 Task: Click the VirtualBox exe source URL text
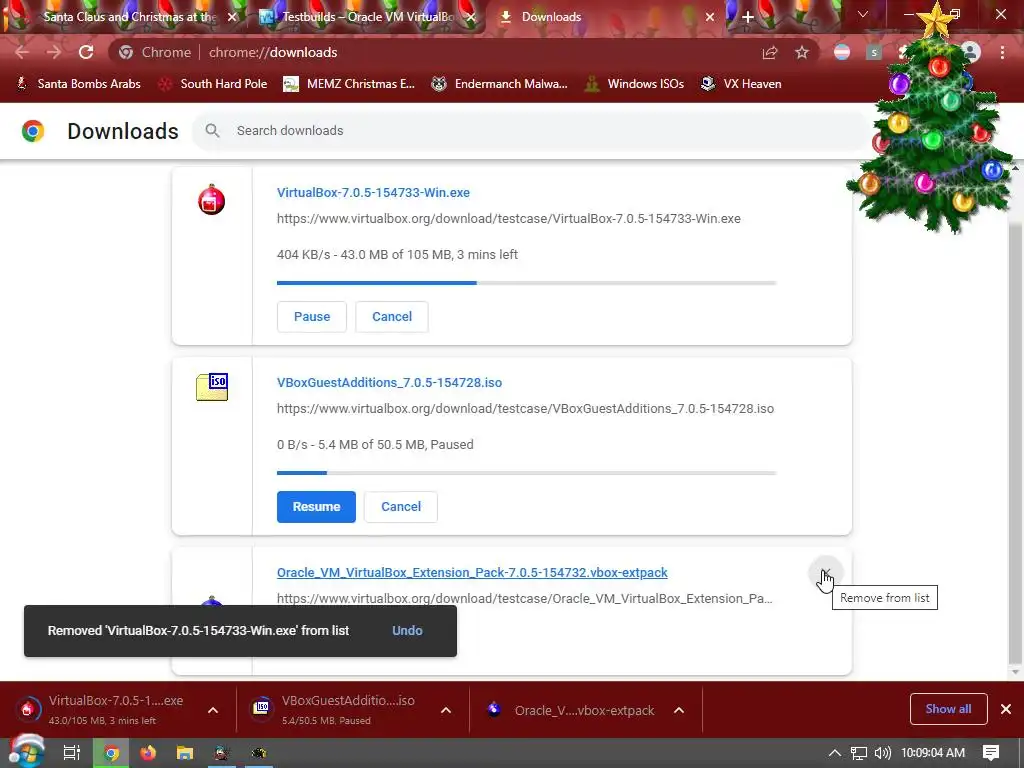pyautogui.click(x=509, y=219)
